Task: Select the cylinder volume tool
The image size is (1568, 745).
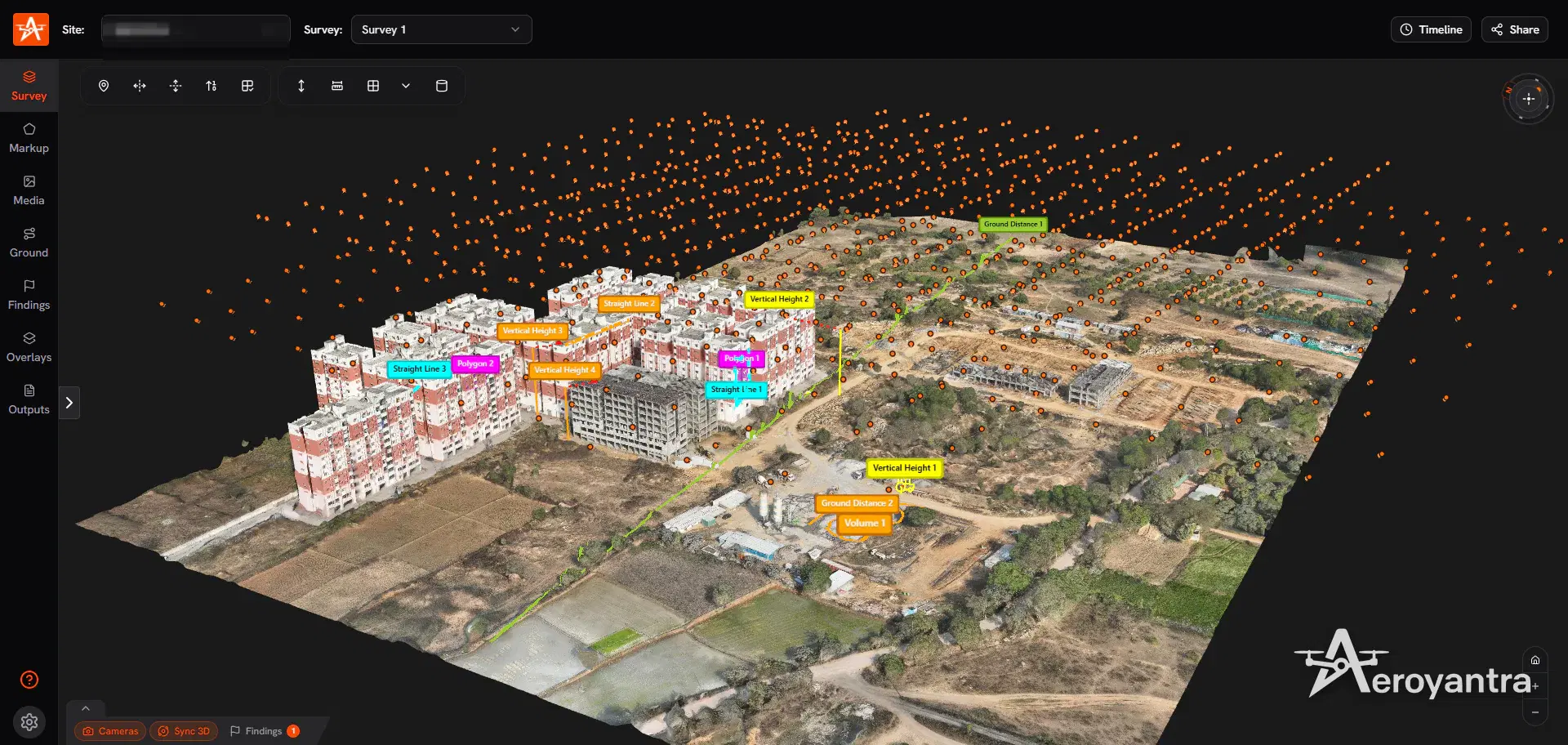Action: [x=442, y=86]
